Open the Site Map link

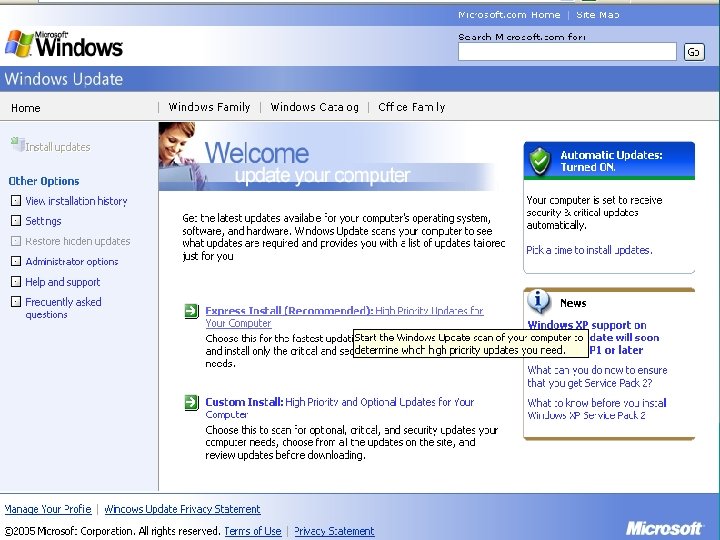597,15
